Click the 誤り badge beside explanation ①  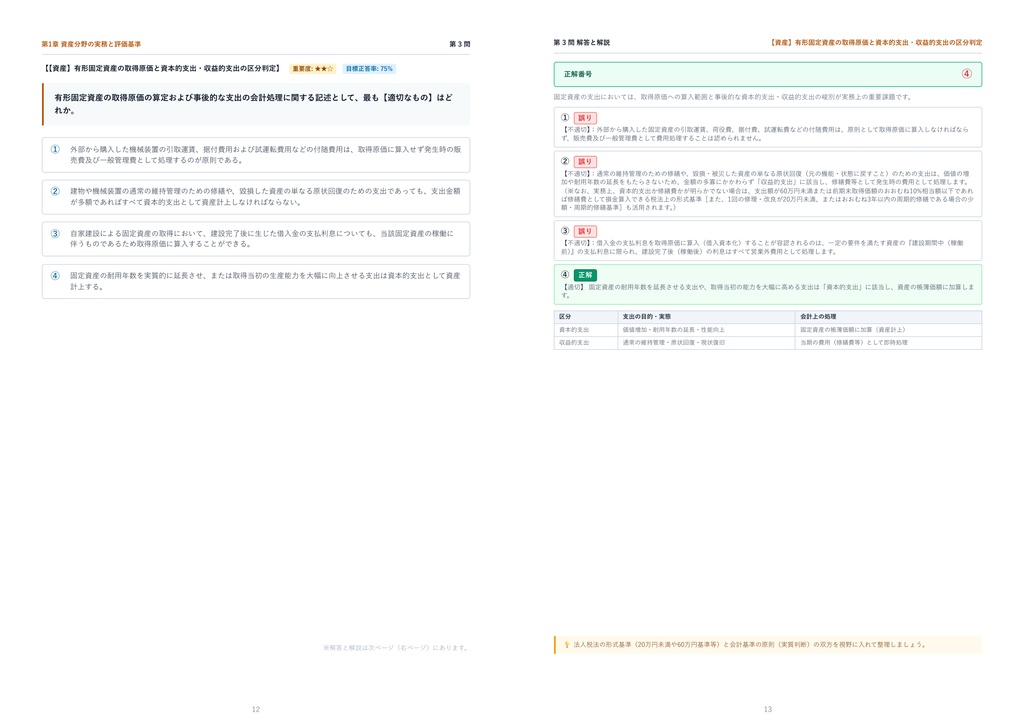pos(585,118)
